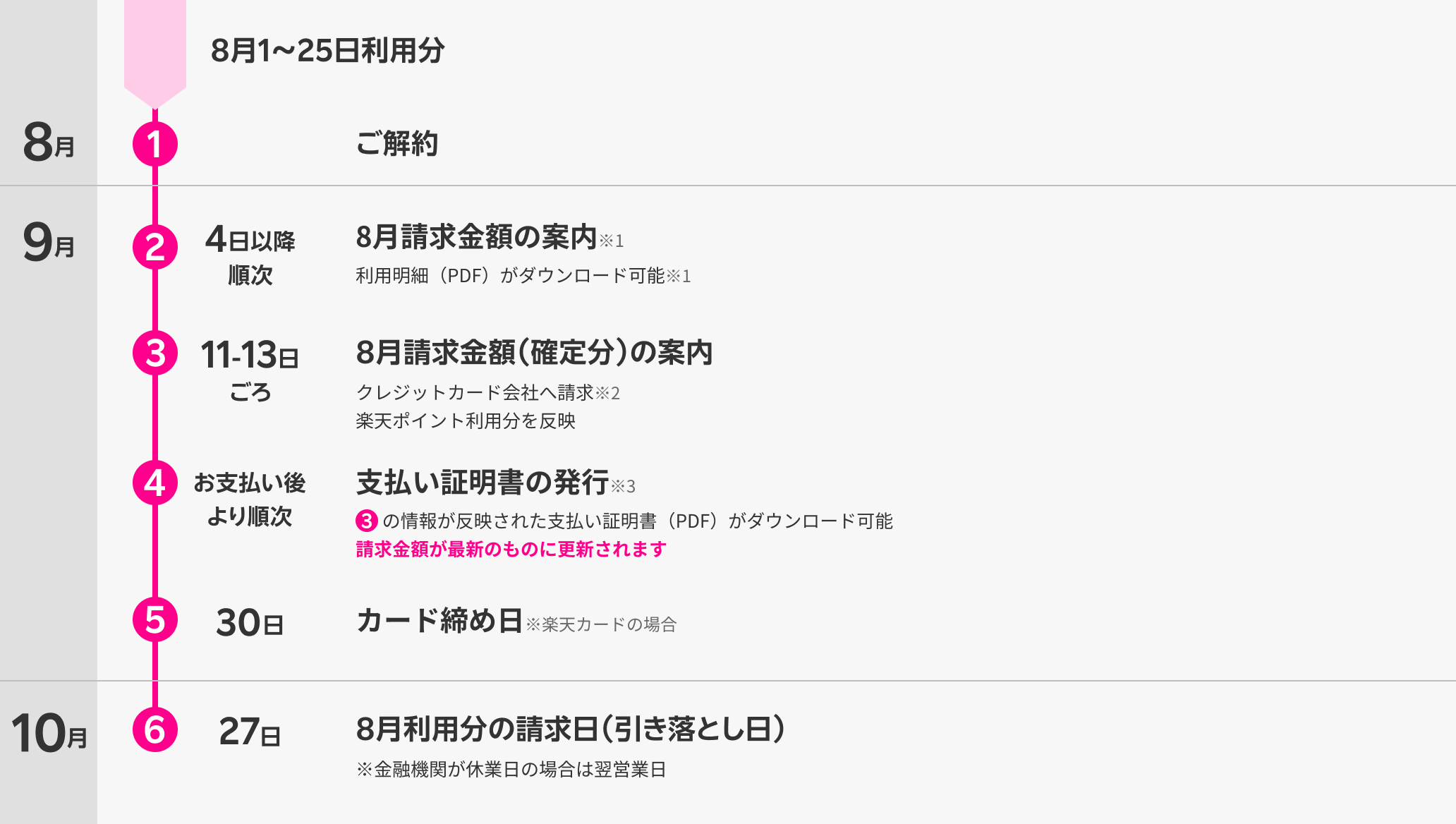Click the pink step 1 circle

click(x=155, y=144)
